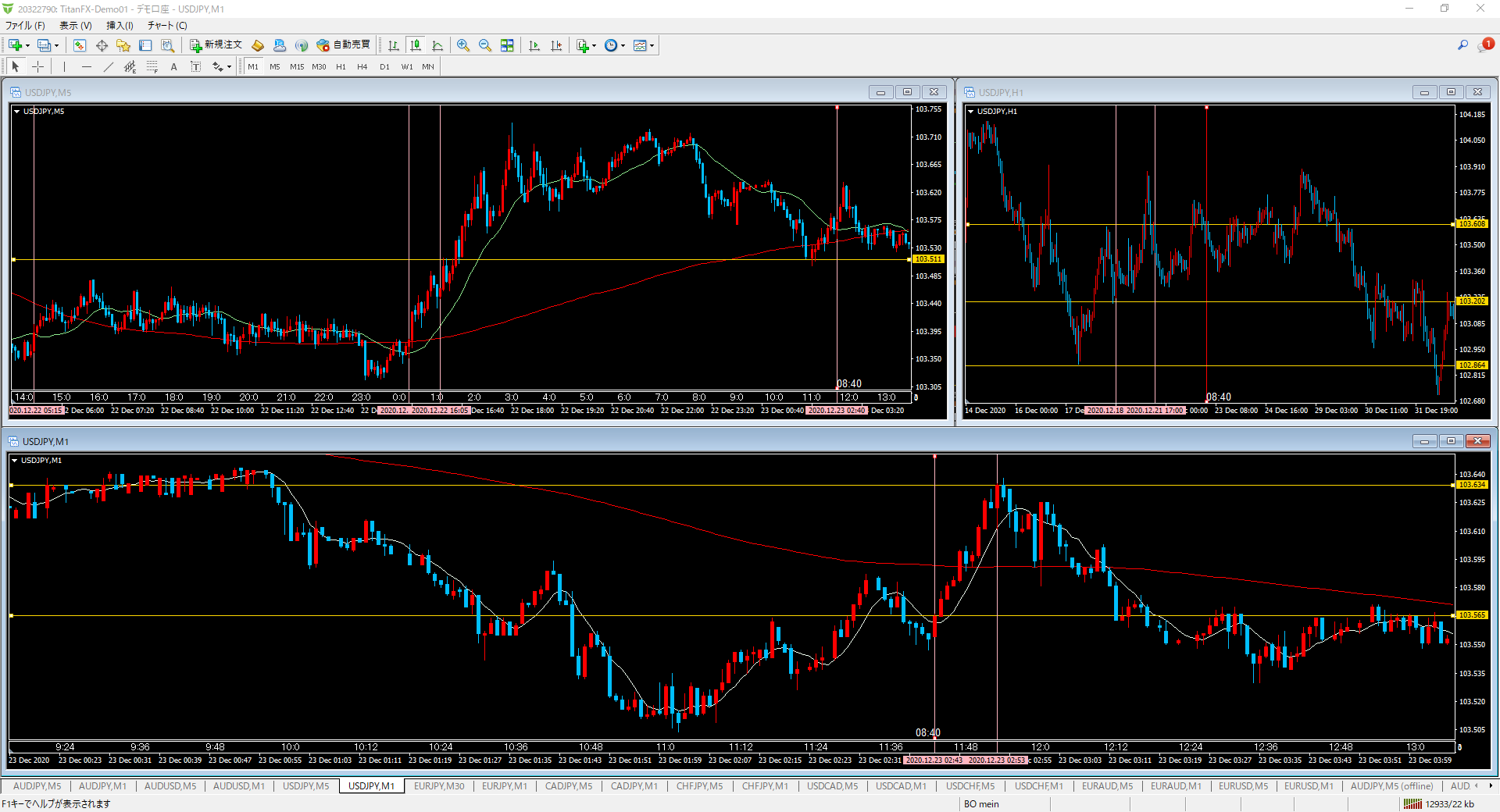
Task: Select the text label tool
Action: (173, 67)
